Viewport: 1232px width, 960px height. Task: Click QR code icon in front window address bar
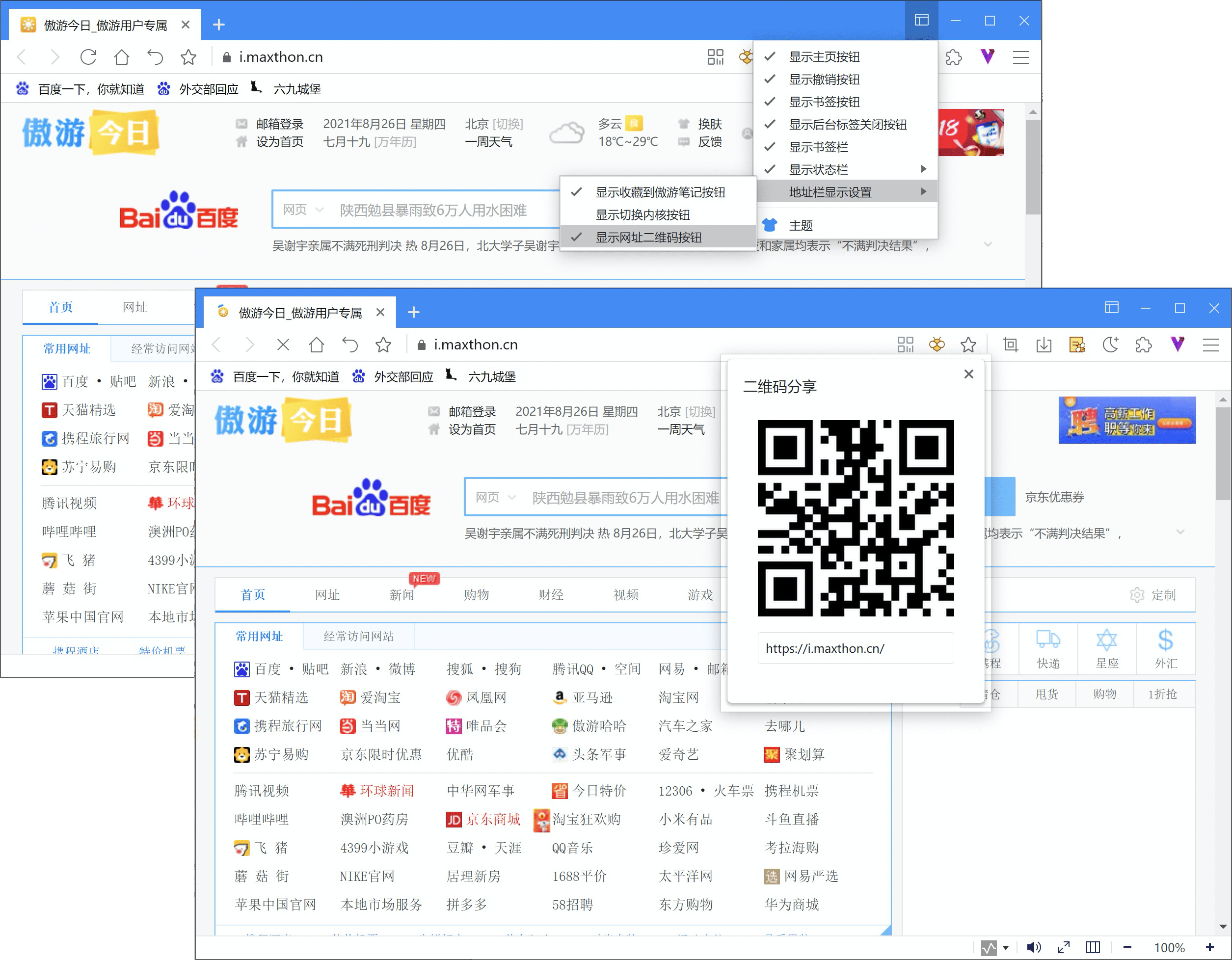point(905,345)
